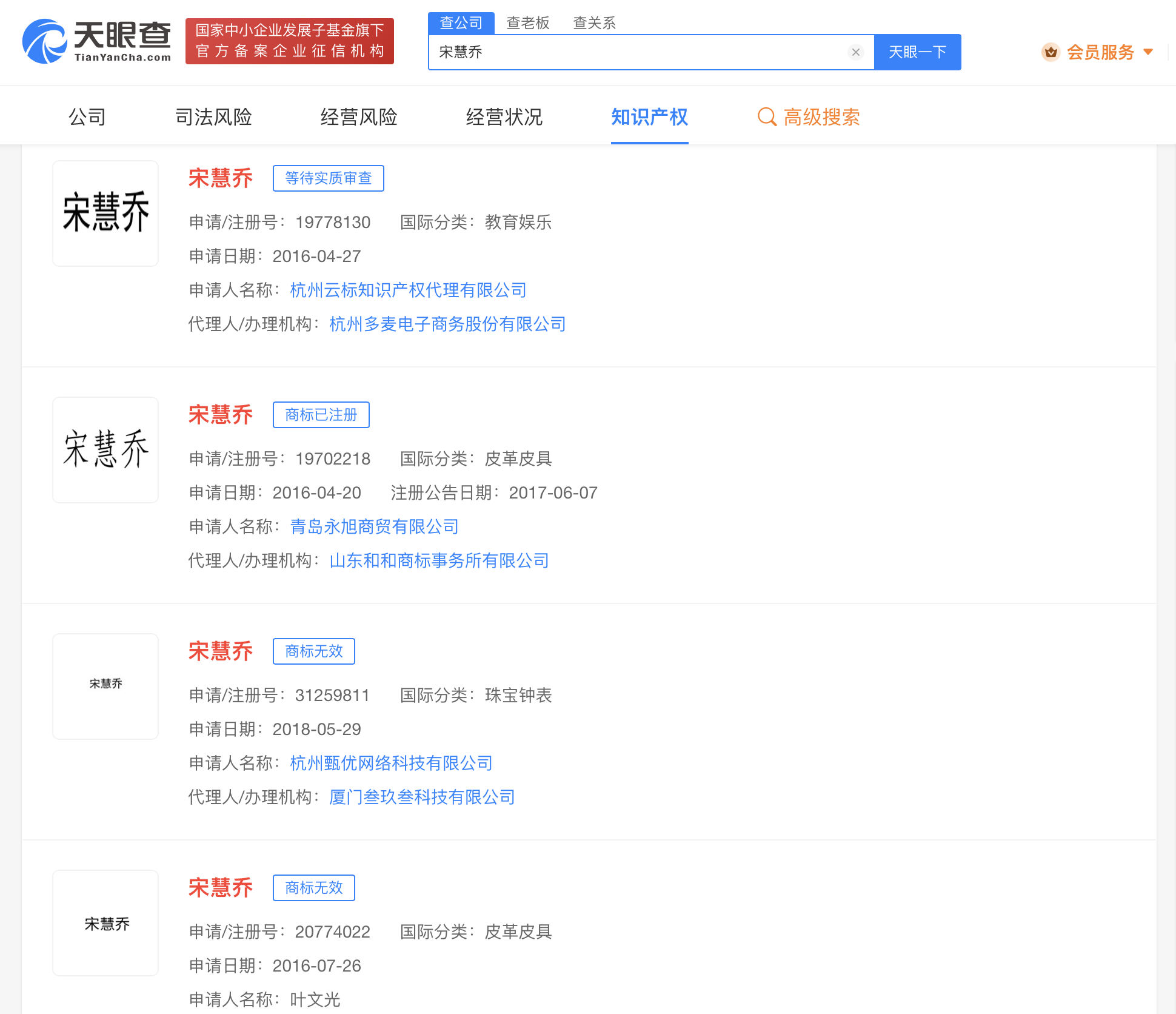The height and width of the screenshot is (1014, 1176).
Task: Open trademark image for registration 31259811
Action: click(105, 687)
